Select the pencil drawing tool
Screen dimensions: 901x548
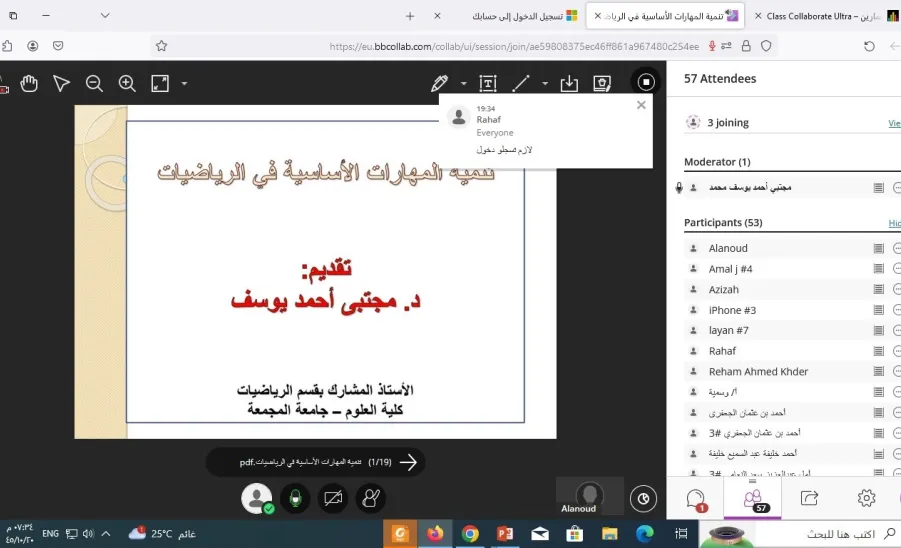pos(440,83)
